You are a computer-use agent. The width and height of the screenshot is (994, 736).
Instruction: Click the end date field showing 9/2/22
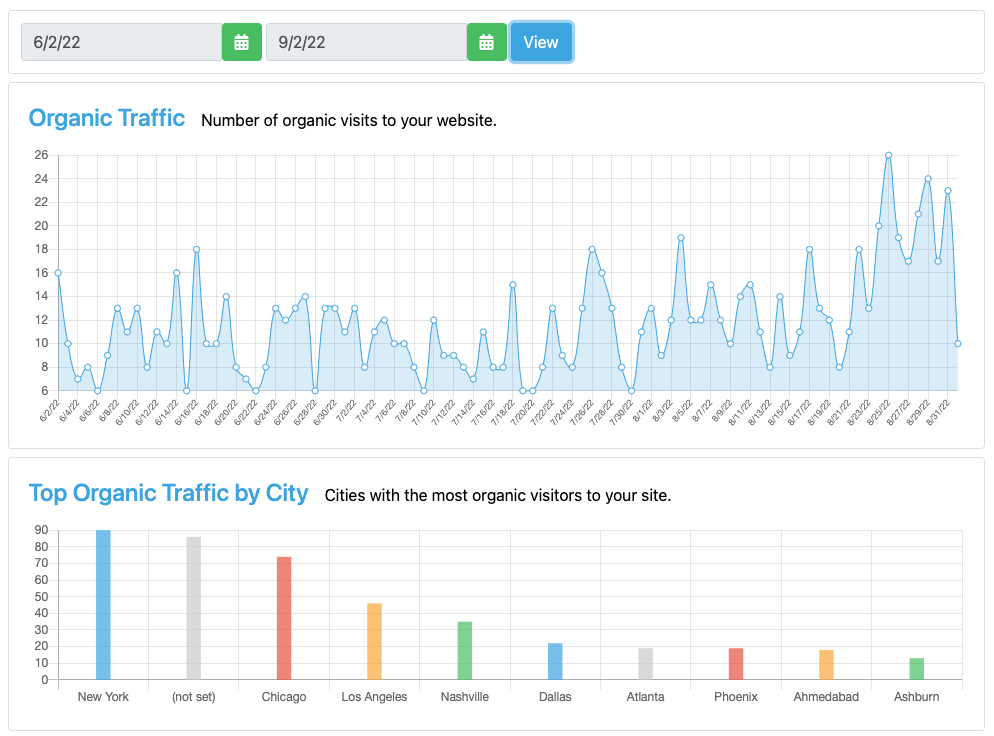point(366,42)
